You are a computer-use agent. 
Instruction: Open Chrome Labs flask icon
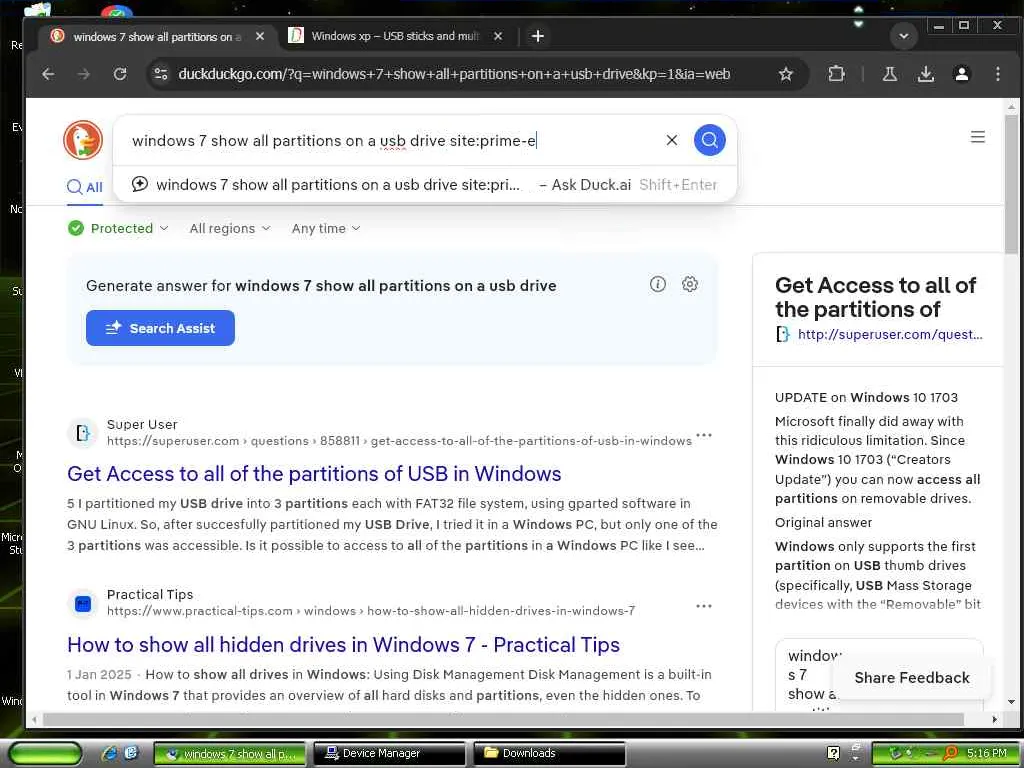click(x=889, y=74)
